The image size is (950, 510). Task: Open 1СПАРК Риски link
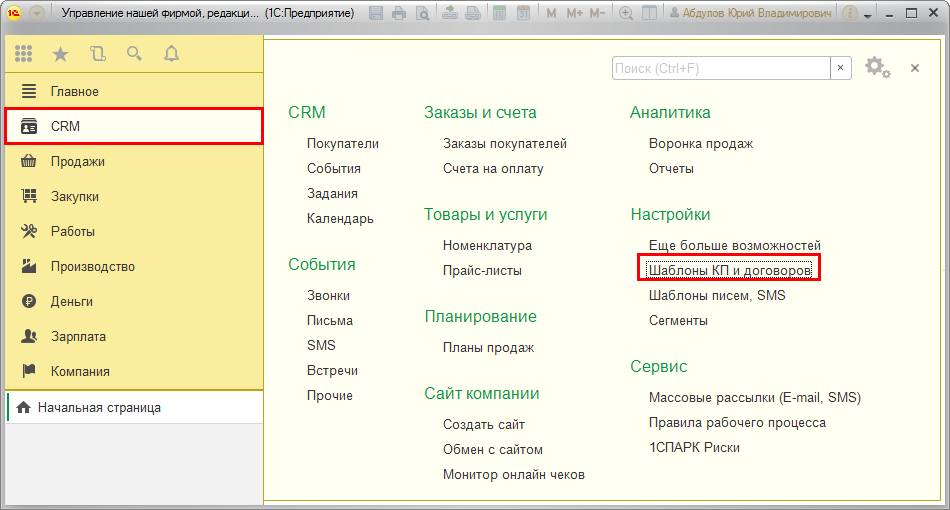[x=694, y=448]
